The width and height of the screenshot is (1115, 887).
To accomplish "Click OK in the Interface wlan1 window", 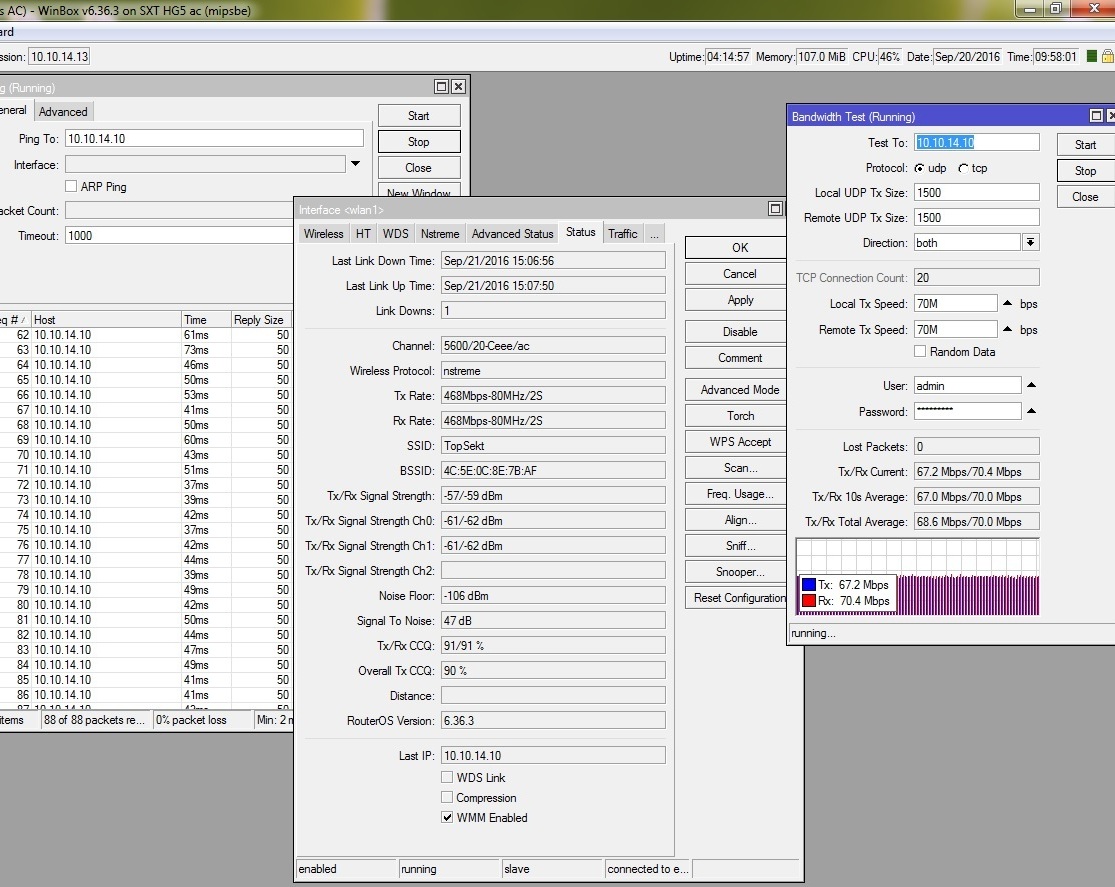I will pyautogui.click(x=737, y=248).
